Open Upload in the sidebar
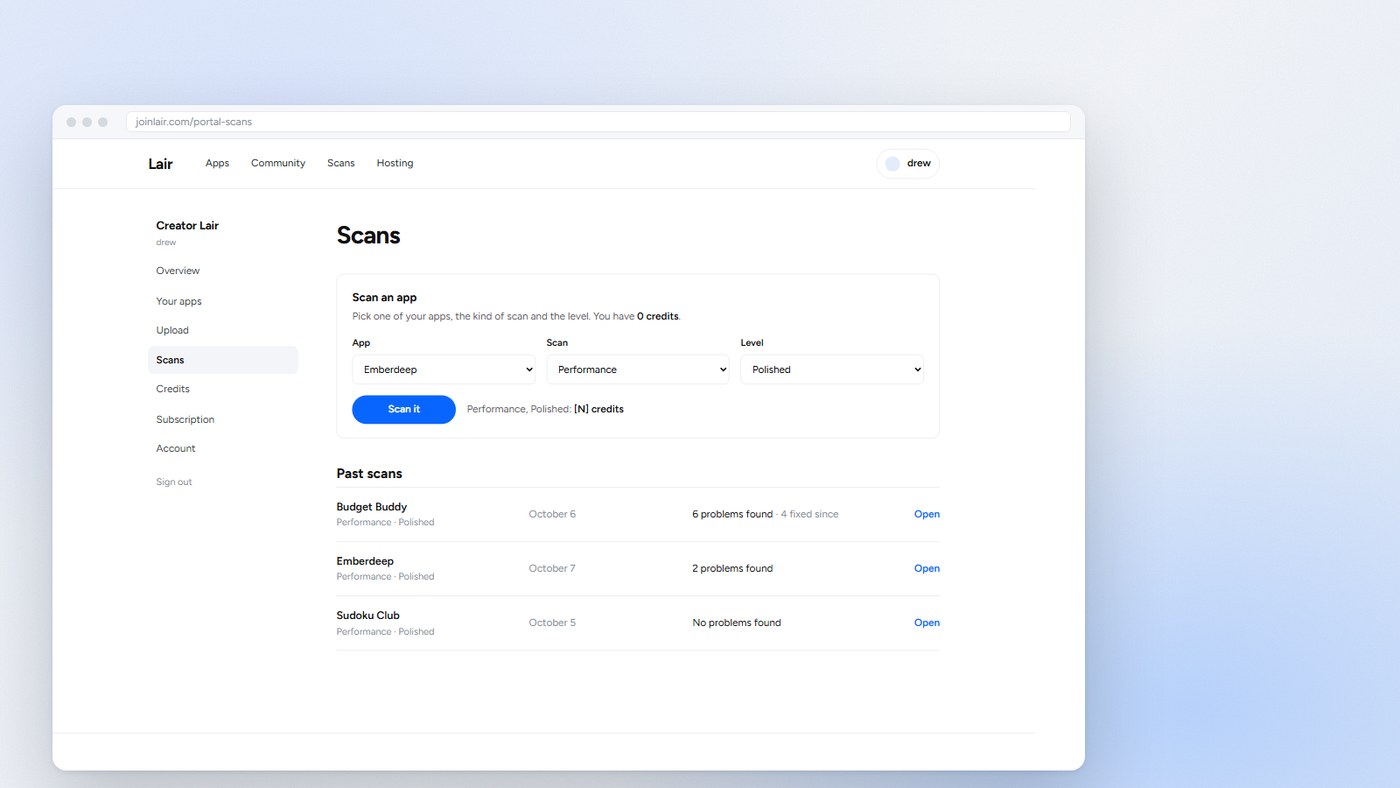1400x788 pixels. pyautogui.click(x=223, y=330)
